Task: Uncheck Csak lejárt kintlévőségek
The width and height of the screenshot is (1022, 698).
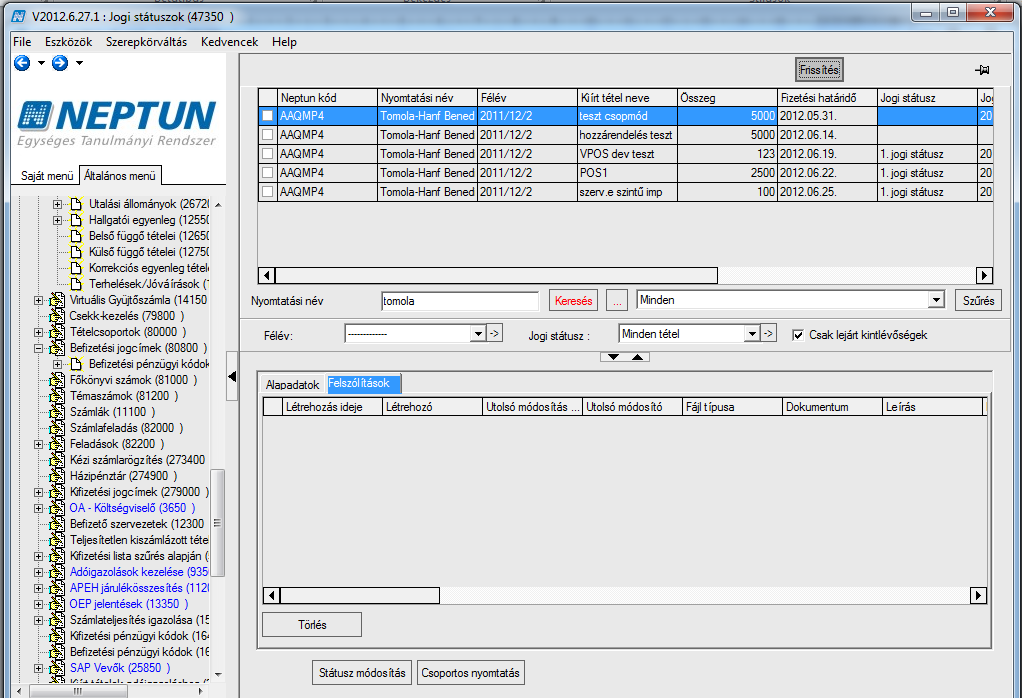Action: (798, 335)
